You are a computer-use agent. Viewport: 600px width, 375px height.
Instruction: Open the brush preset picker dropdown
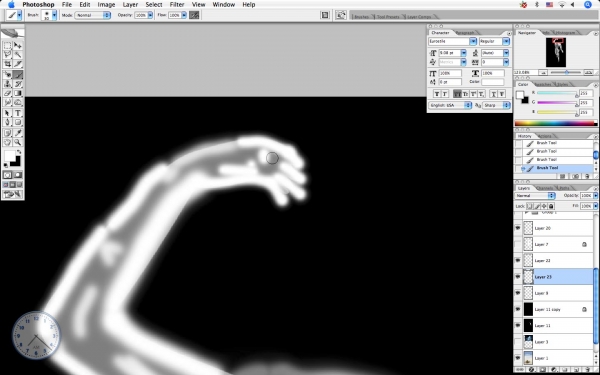54,15
